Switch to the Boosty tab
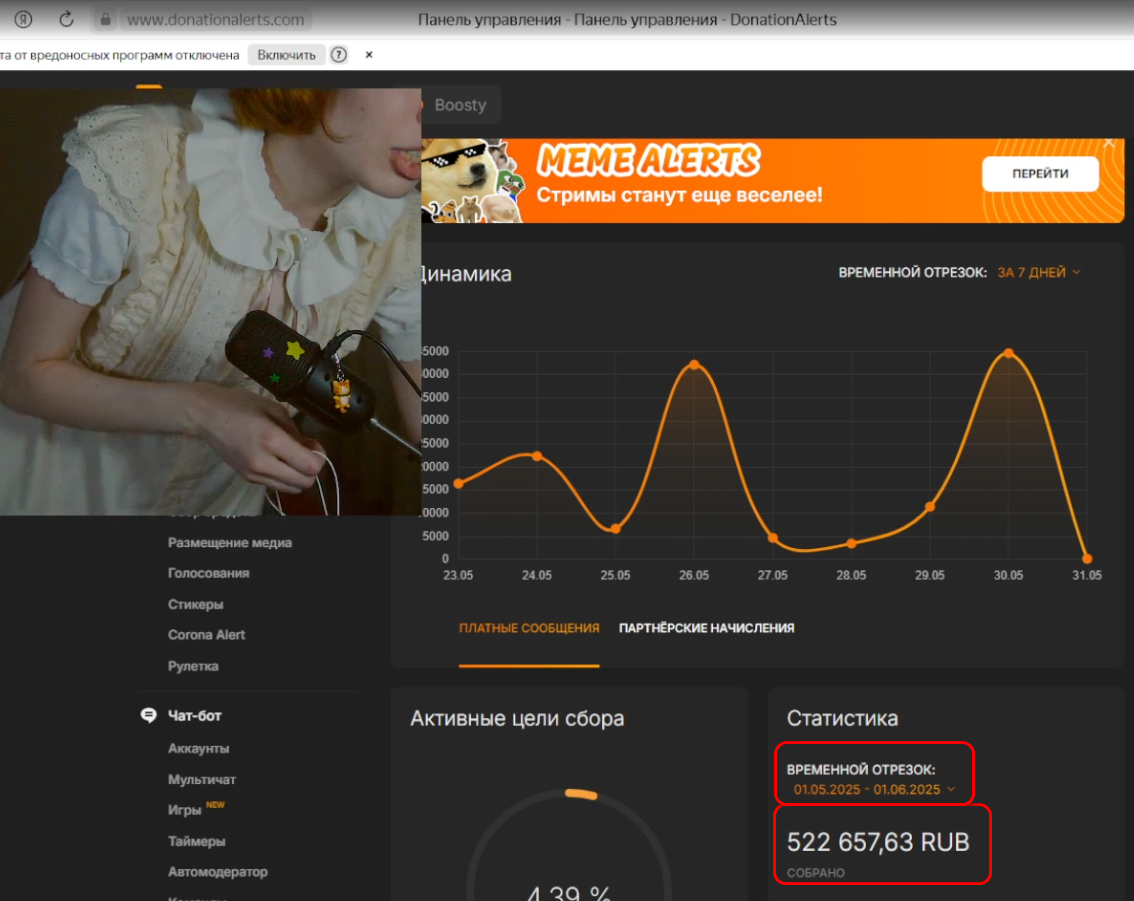 point(460,105)
